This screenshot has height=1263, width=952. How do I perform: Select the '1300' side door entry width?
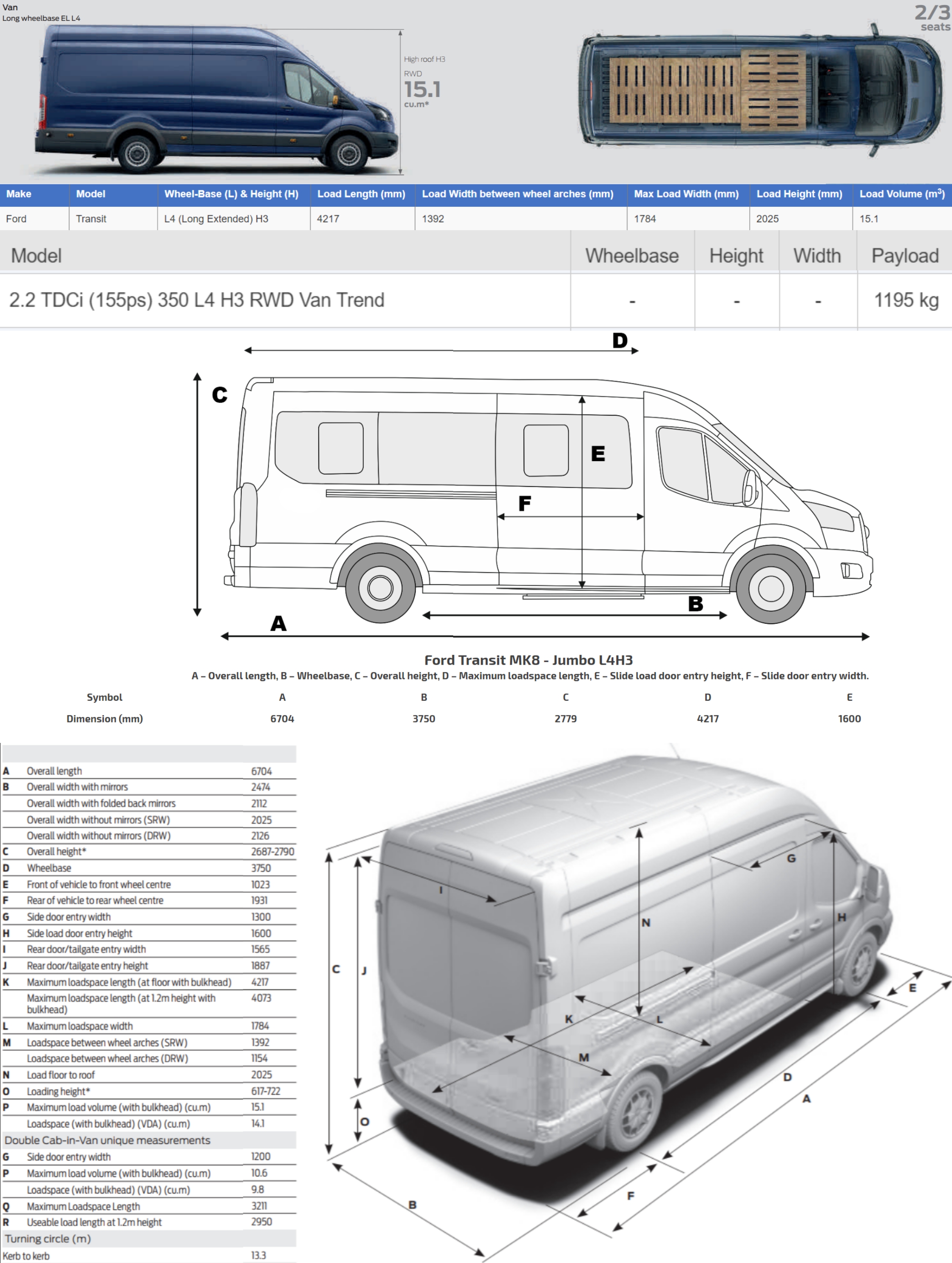pyautogui.click(x=261, y=917)
